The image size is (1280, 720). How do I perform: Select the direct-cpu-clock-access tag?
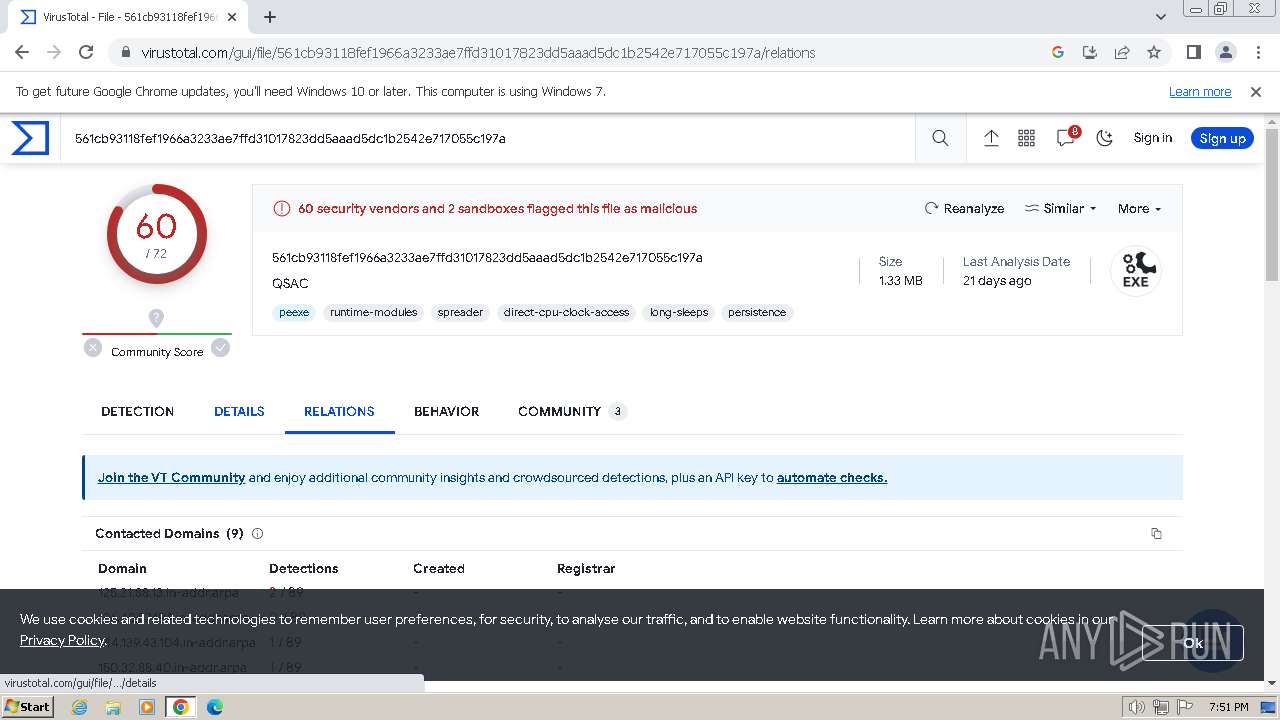coord(566,312)
